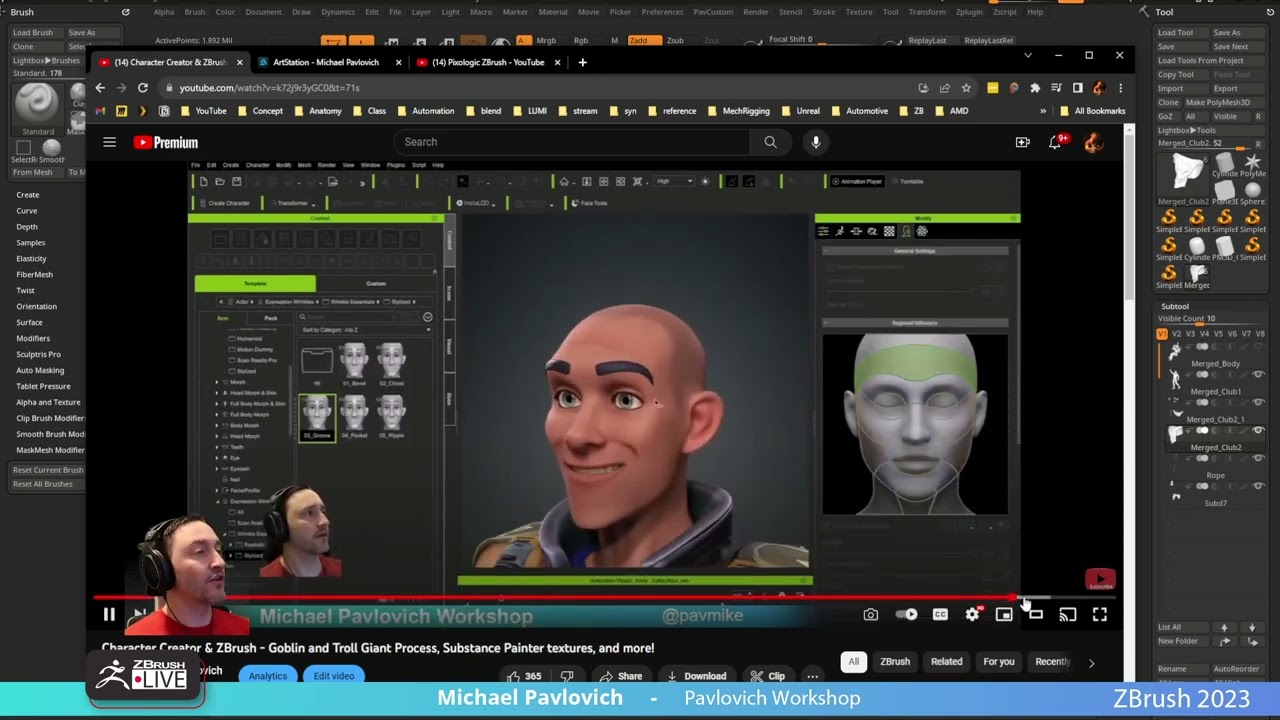Image resolution: width=1280 pixels, height=720 pixels.
Task: Open a new browser tab
Action: coord(583,62)
